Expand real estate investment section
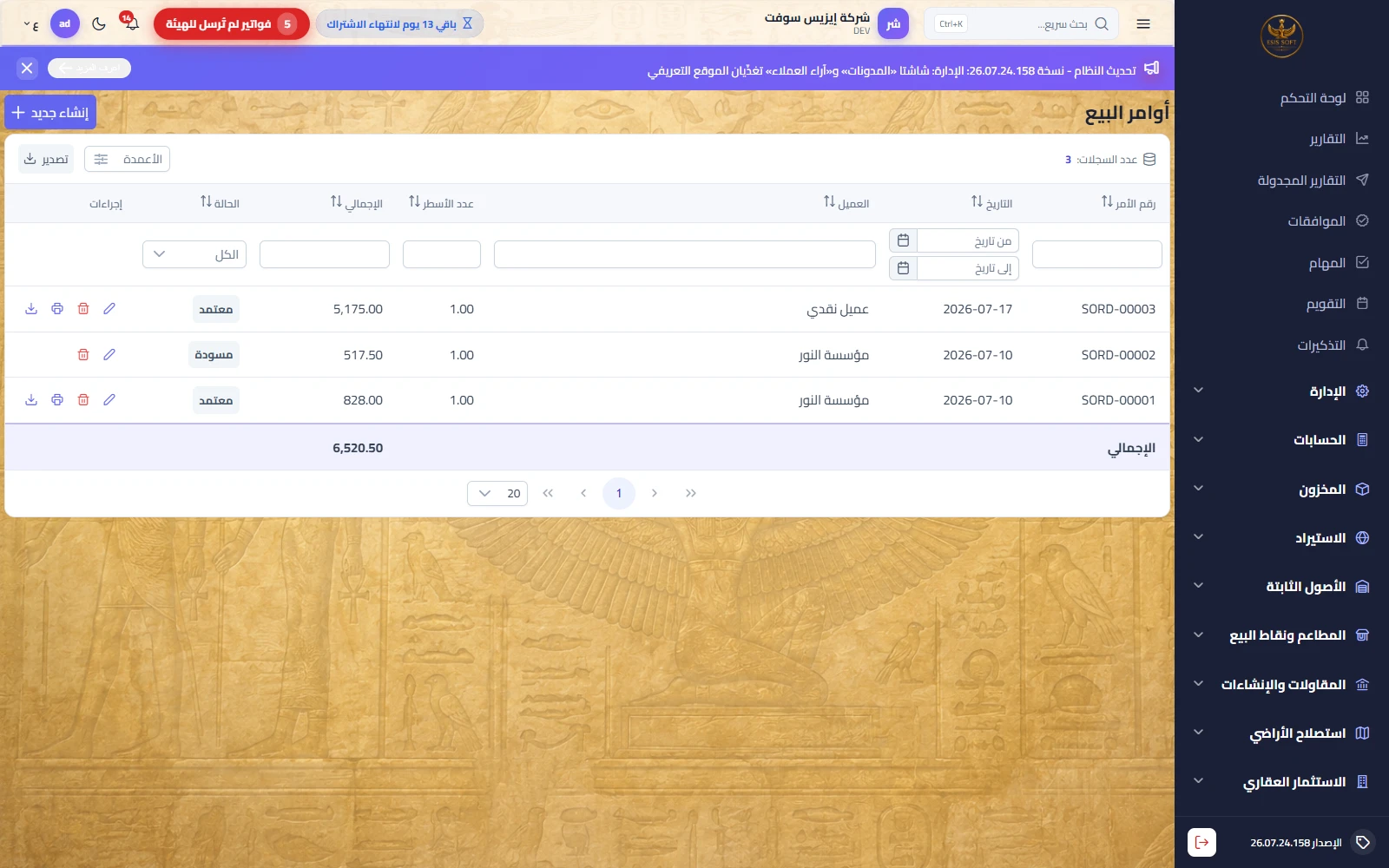Screen dimensions: 1389x868 pyautogui.click(x=1281, y=781)
